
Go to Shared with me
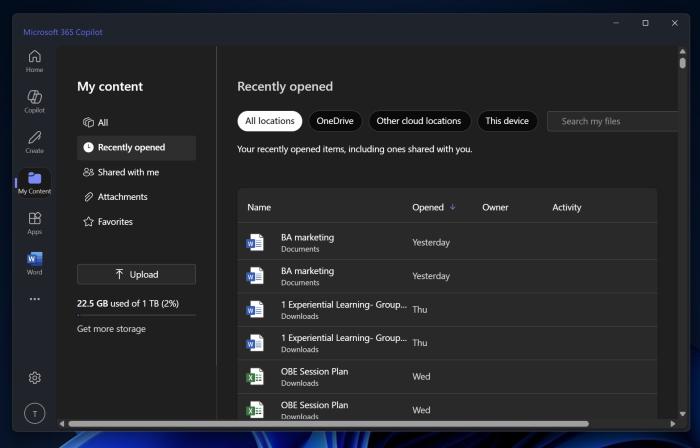pyautogui.click(x=127, y=172)
